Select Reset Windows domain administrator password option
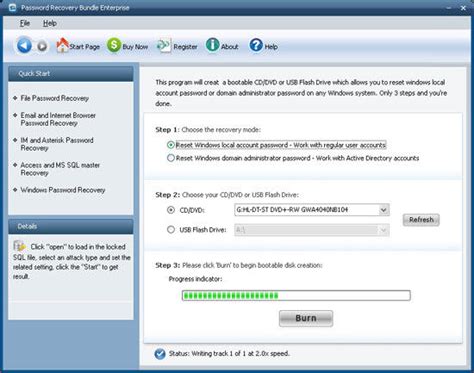474x373 pixels. [x=293, y=158]
